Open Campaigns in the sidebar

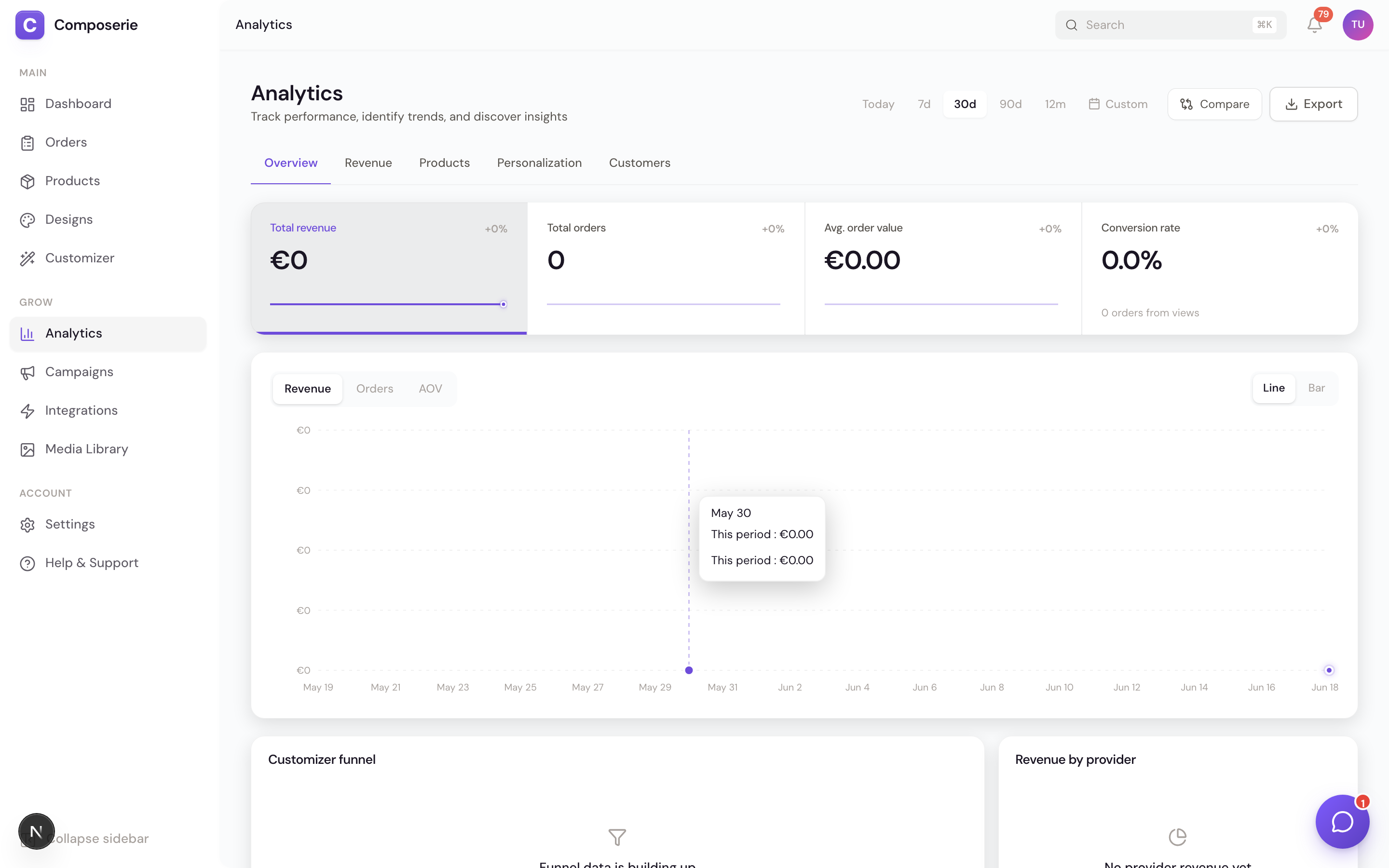pyautogui.click(x=108, y=372)
